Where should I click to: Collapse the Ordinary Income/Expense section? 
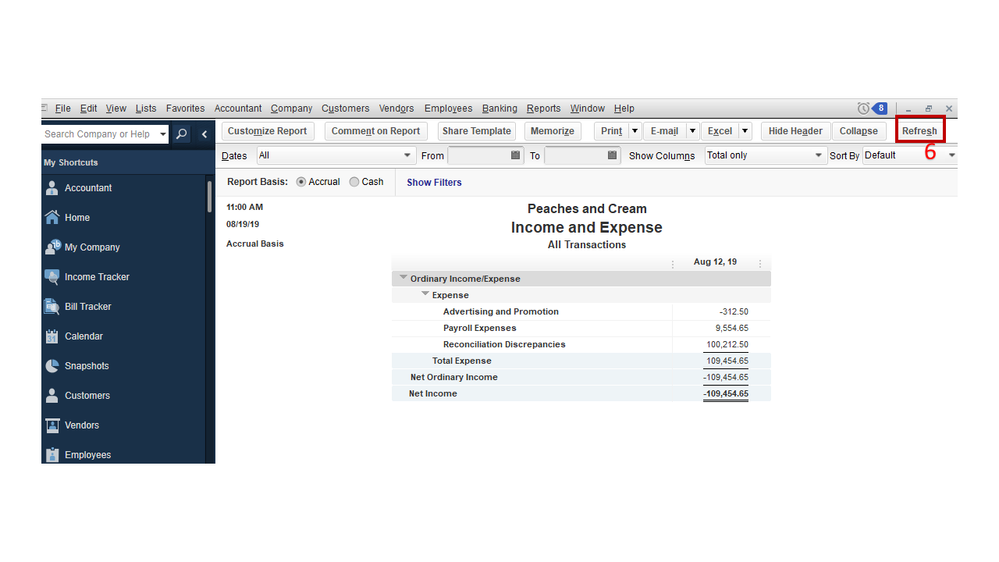pos(403,278)
